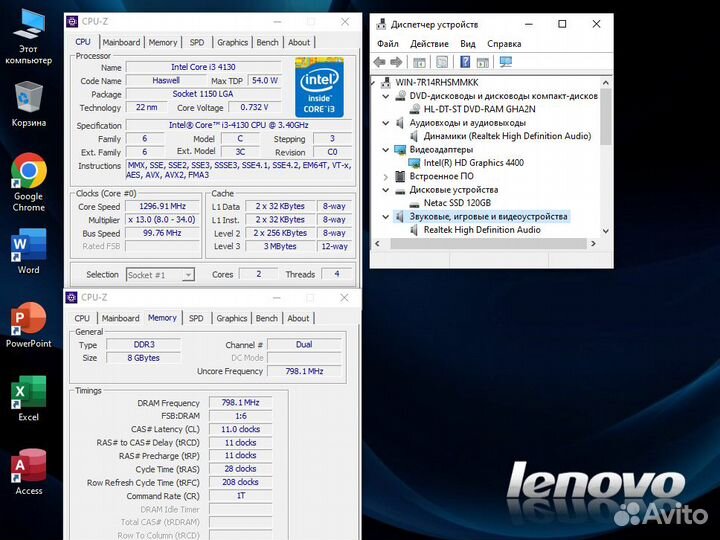Switch to CPU tab in bottom CPU-Z
The width and height of the screenshot is (720, 540).
tap(82, 318)
